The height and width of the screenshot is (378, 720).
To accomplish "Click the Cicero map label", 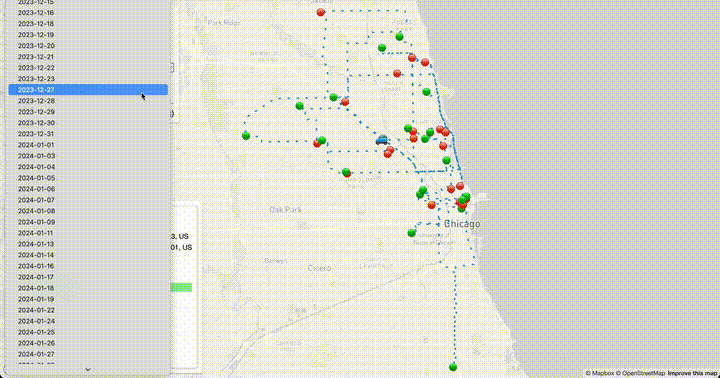I will tap(319, 268).
